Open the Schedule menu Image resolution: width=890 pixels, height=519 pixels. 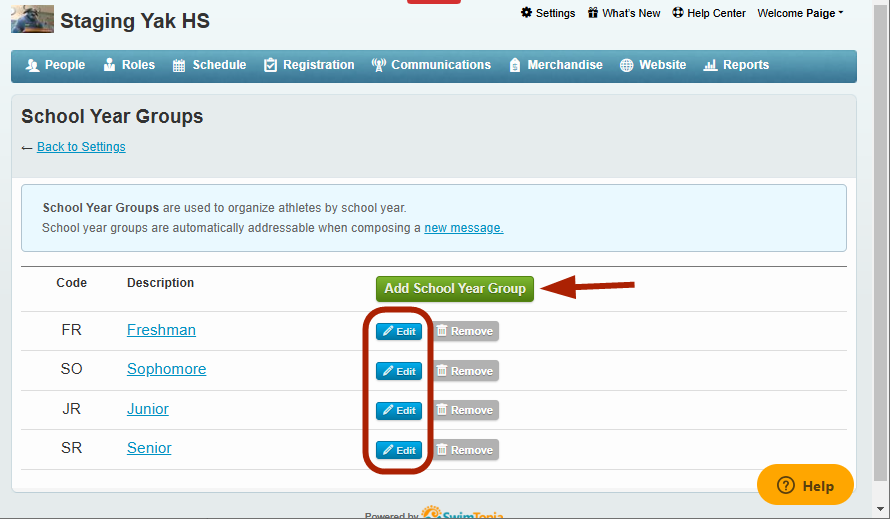click(x=209, y=65)
